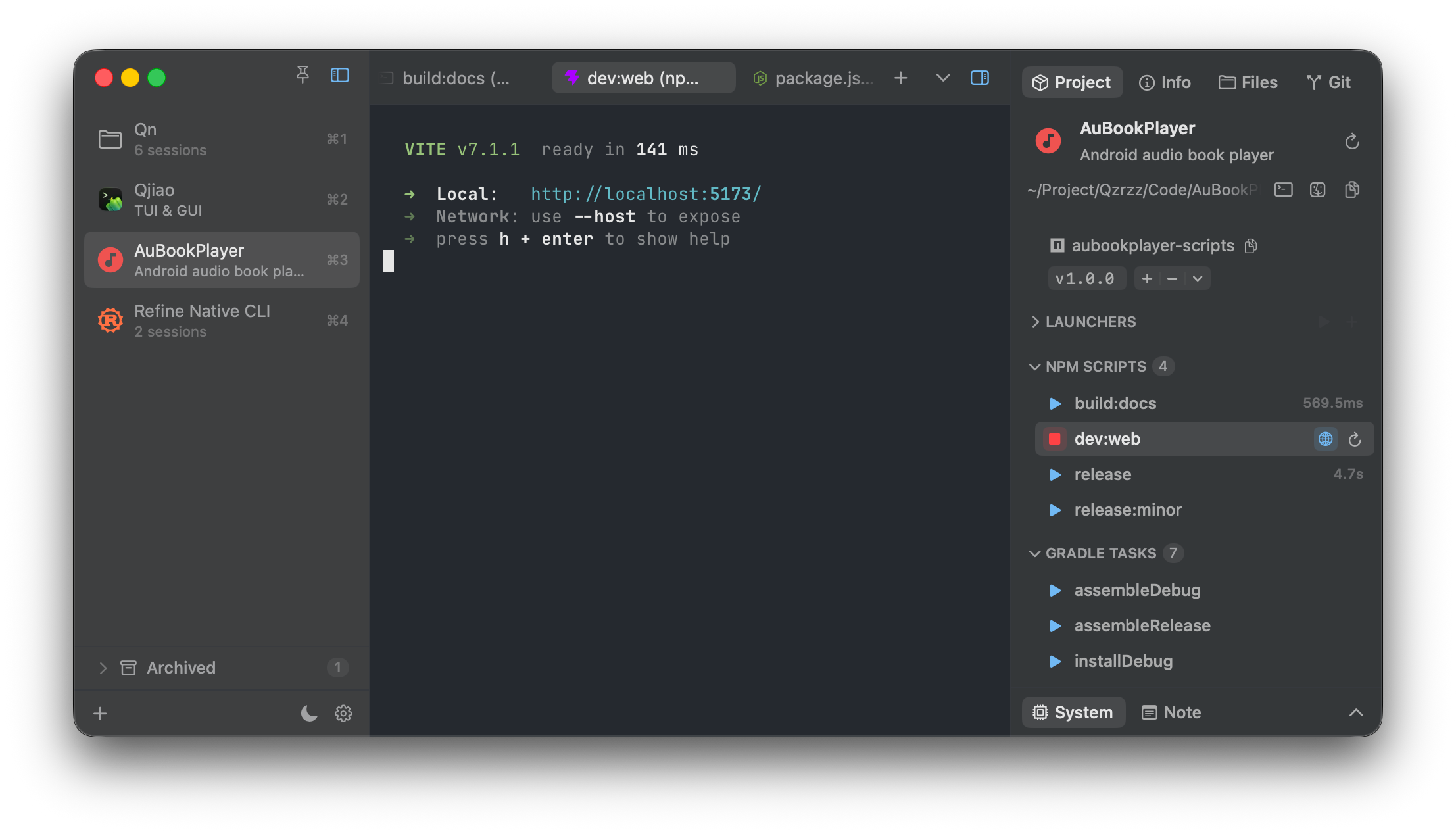Viewport: 1456px width, 834px height.
Task: Open settings gear icon
Action: [343, 713]
